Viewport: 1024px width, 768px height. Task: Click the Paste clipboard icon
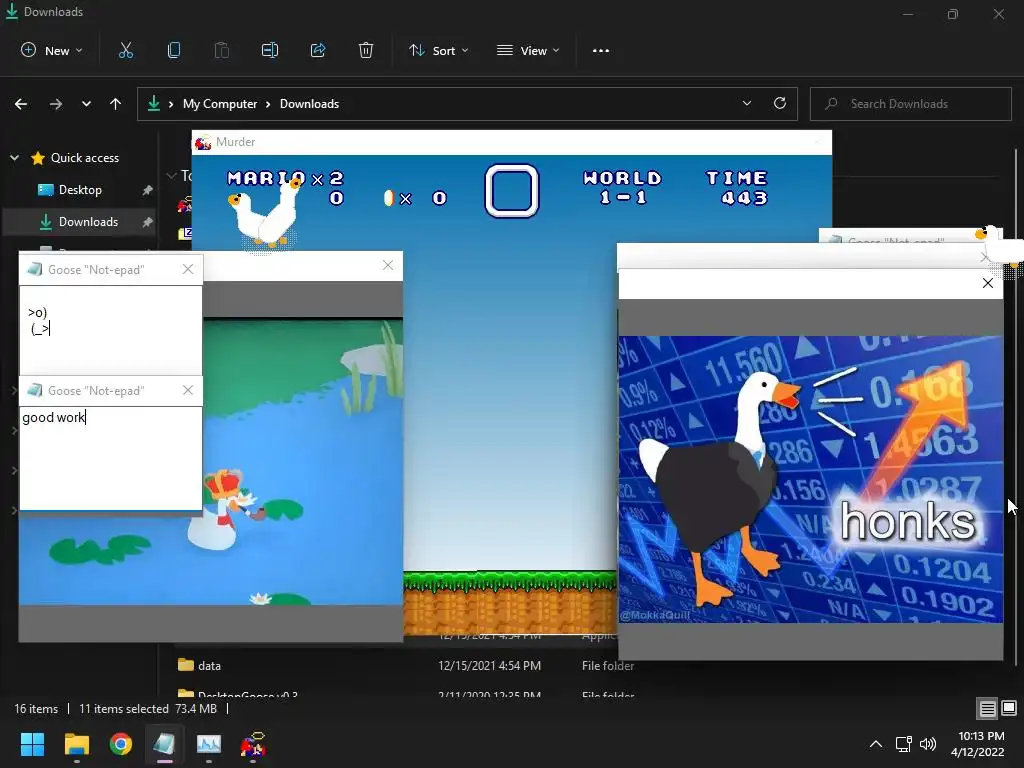click(221, 50)
